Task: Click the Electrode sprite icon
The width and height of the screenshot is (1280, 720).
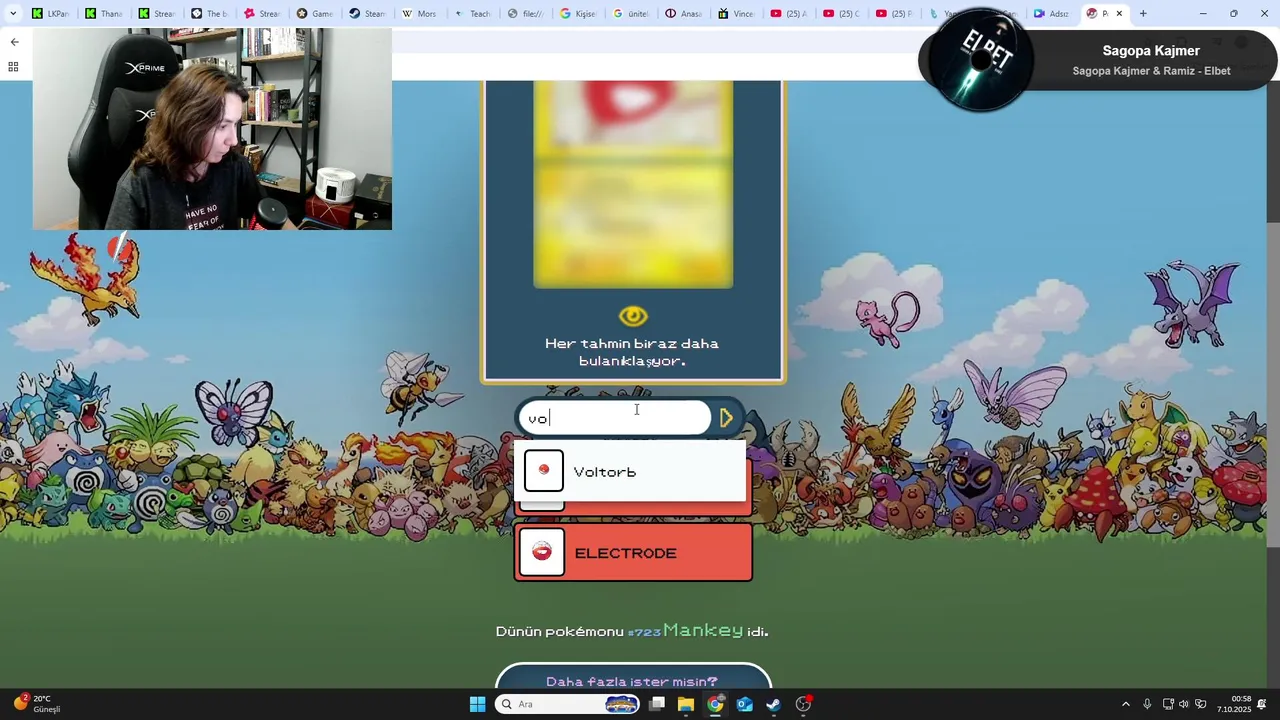Action: click(x=542, y=552)
